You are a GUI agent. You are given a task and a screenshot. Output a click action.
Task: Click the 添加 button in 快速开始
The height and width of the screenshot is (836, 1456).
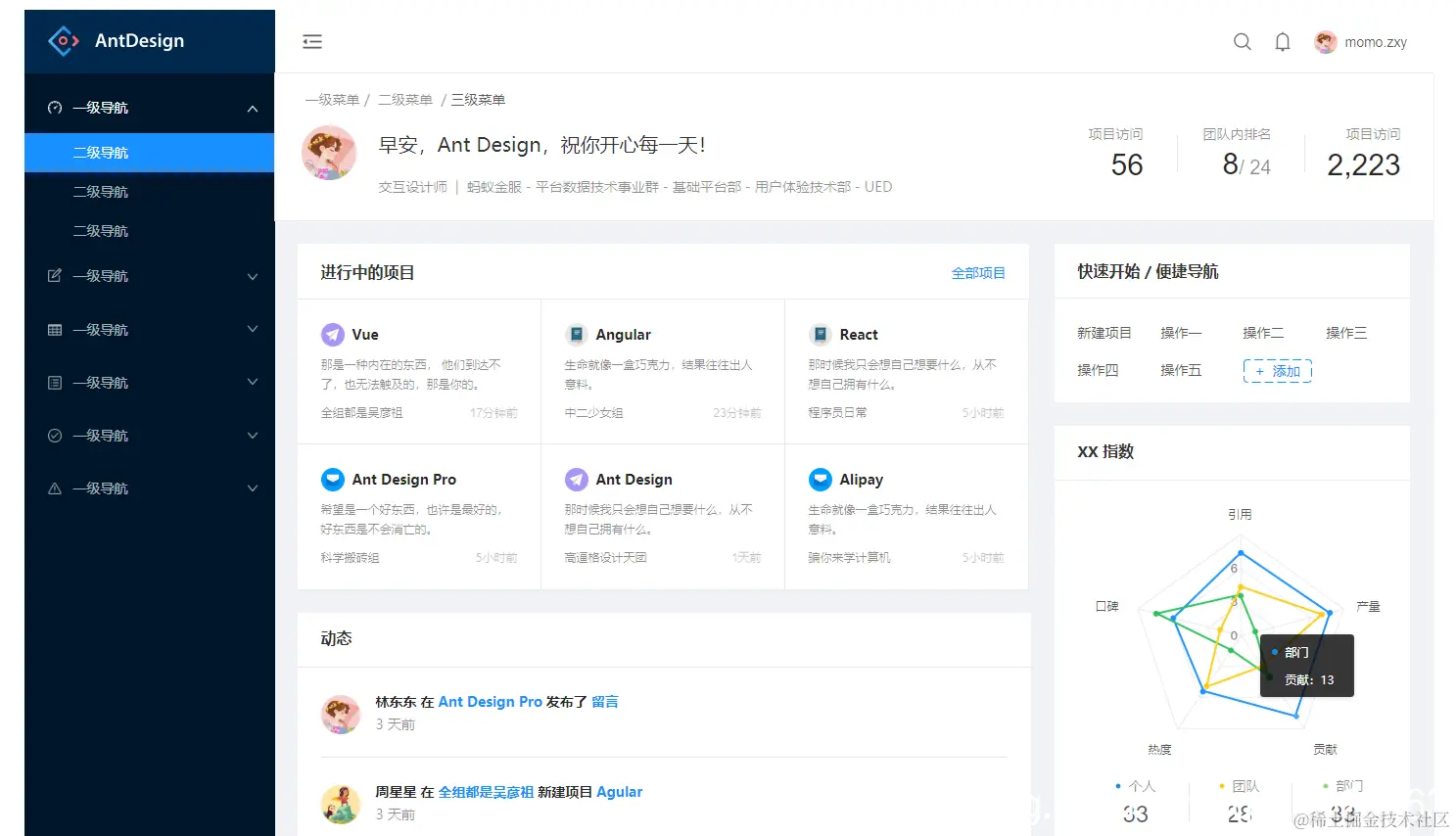click(1277, 370)
